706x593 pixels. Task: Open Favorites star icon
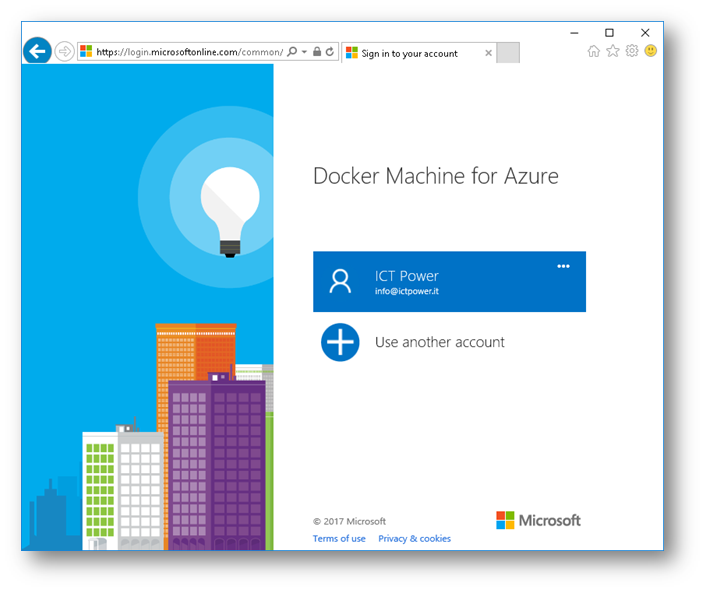[x=613, y=51]
